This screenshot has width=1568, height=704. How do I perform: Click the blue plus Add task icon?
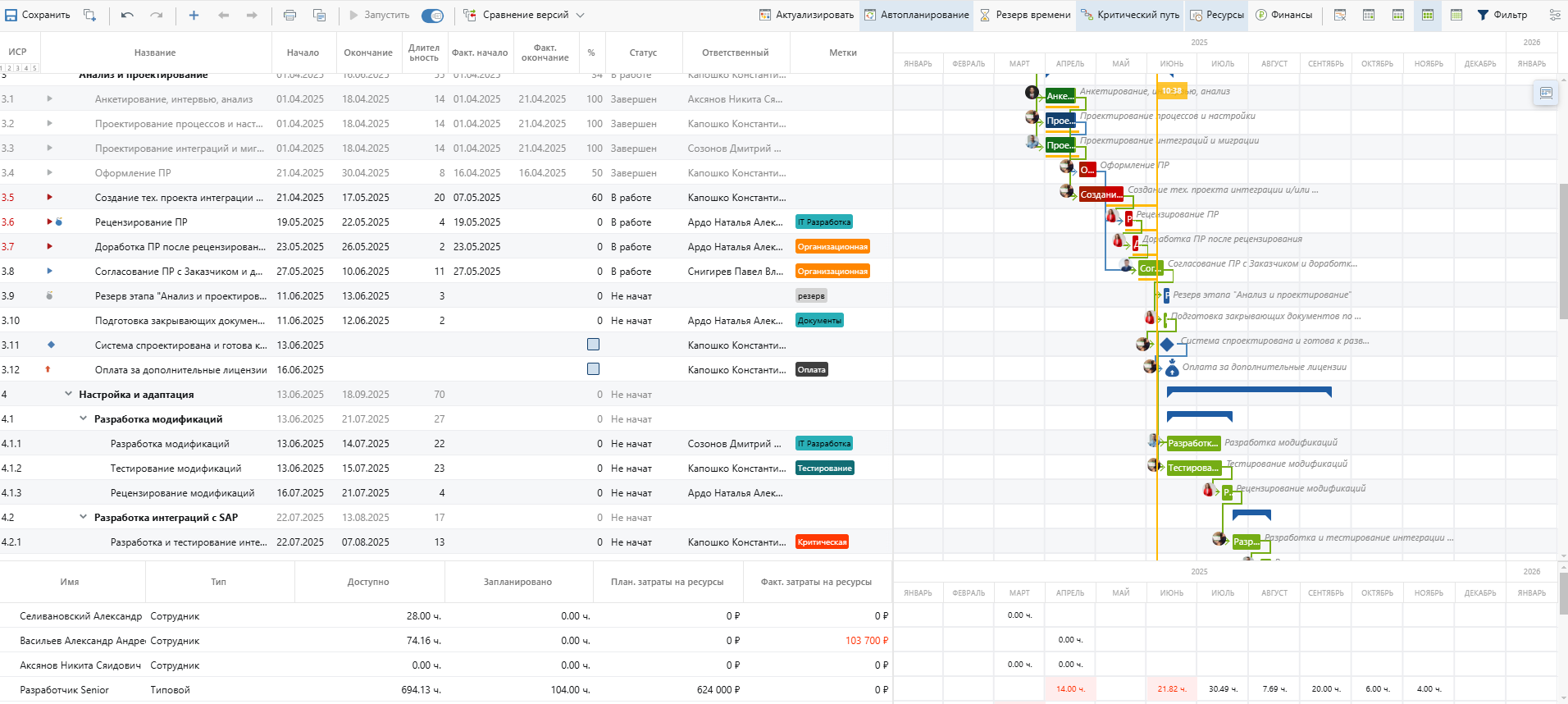194,15
